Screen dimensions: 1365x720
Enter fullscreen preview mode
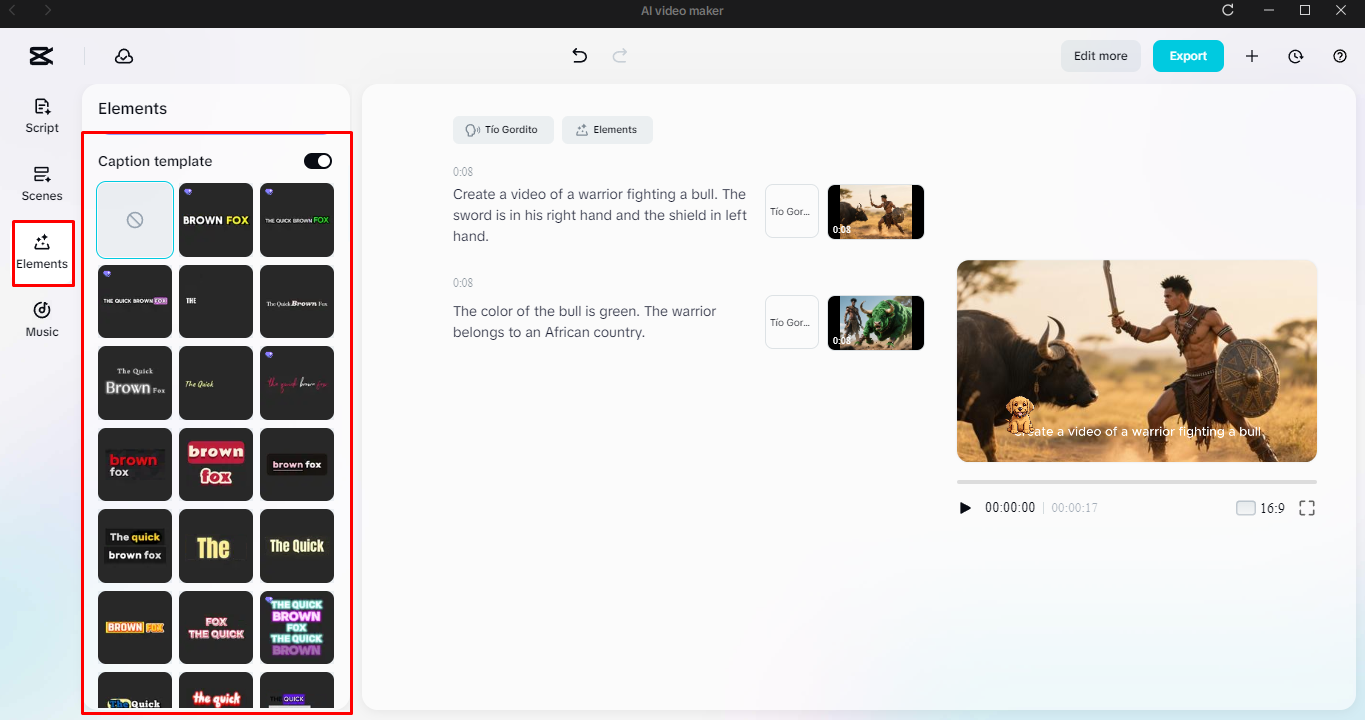click(x=1307, y=508)
